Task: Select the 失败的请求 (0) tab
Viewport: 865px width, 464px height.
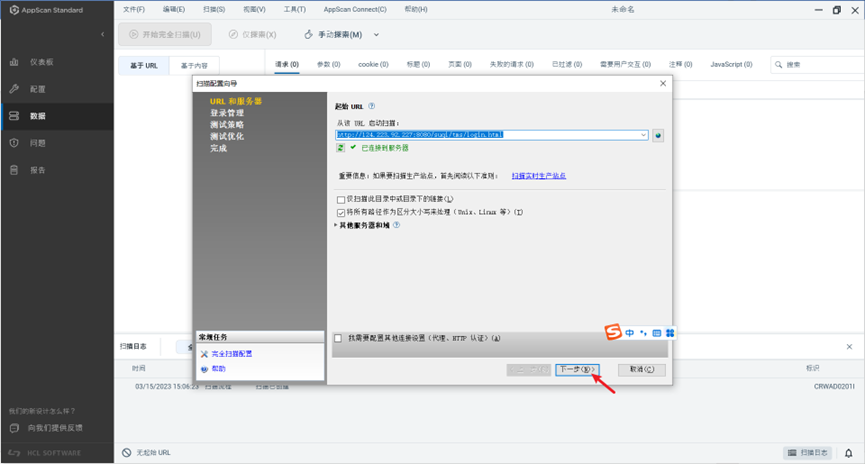Action: [511, 65]
